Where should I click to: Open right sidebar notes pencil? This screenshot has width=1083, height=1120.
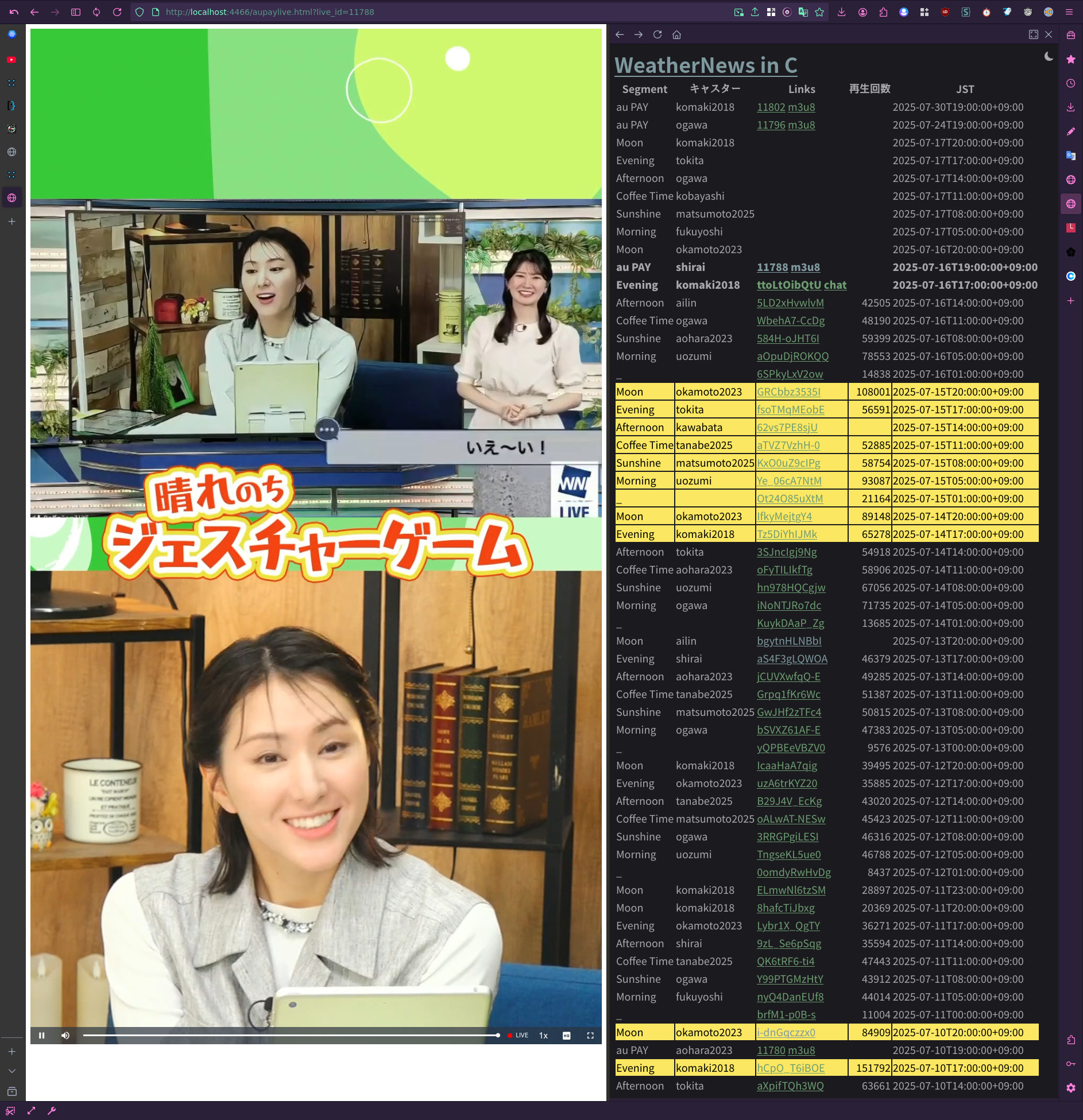tap(1071, 131)
